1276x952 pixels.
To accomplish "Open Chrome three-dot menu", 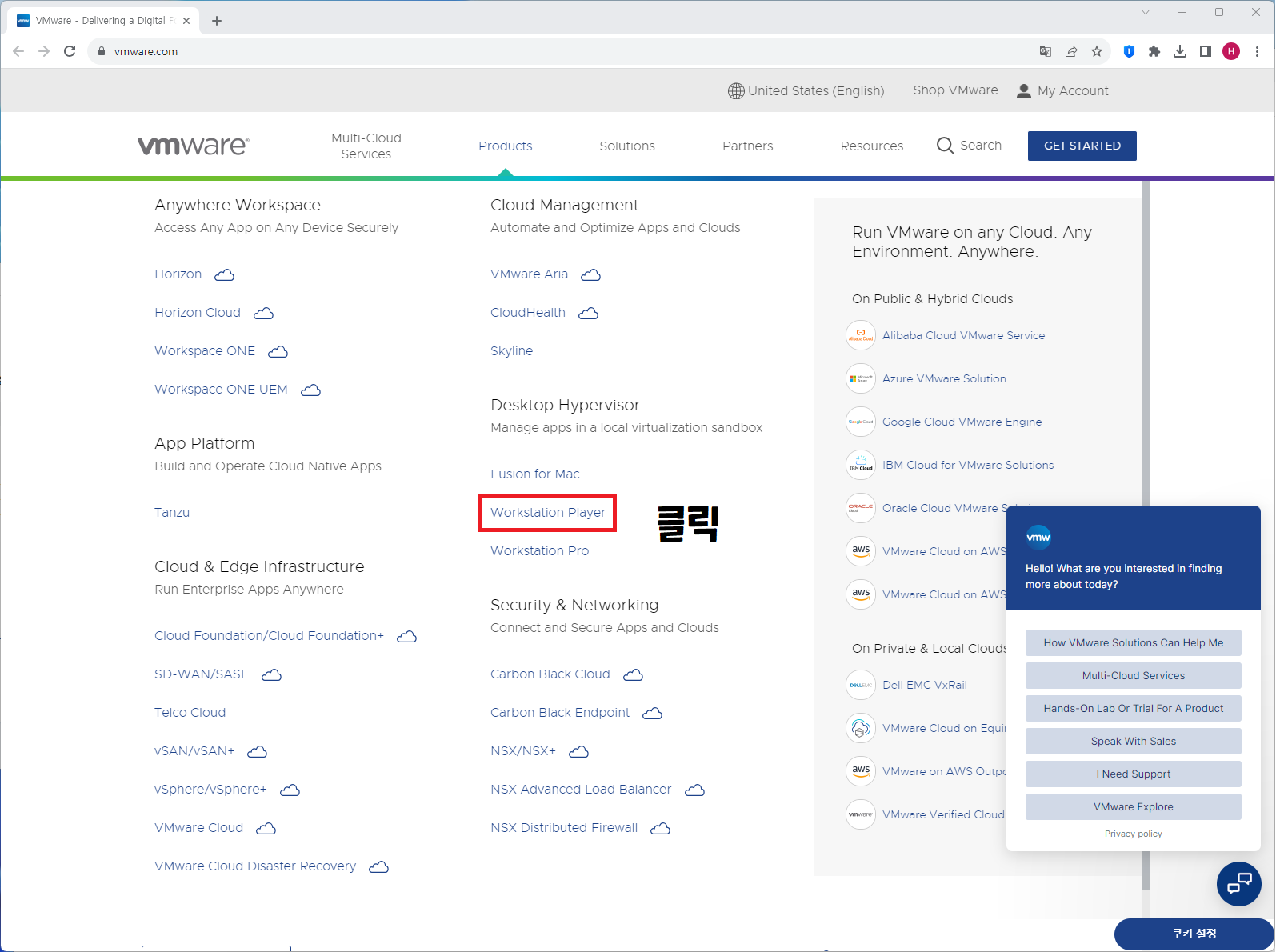I will click(x=1257, y=51).
